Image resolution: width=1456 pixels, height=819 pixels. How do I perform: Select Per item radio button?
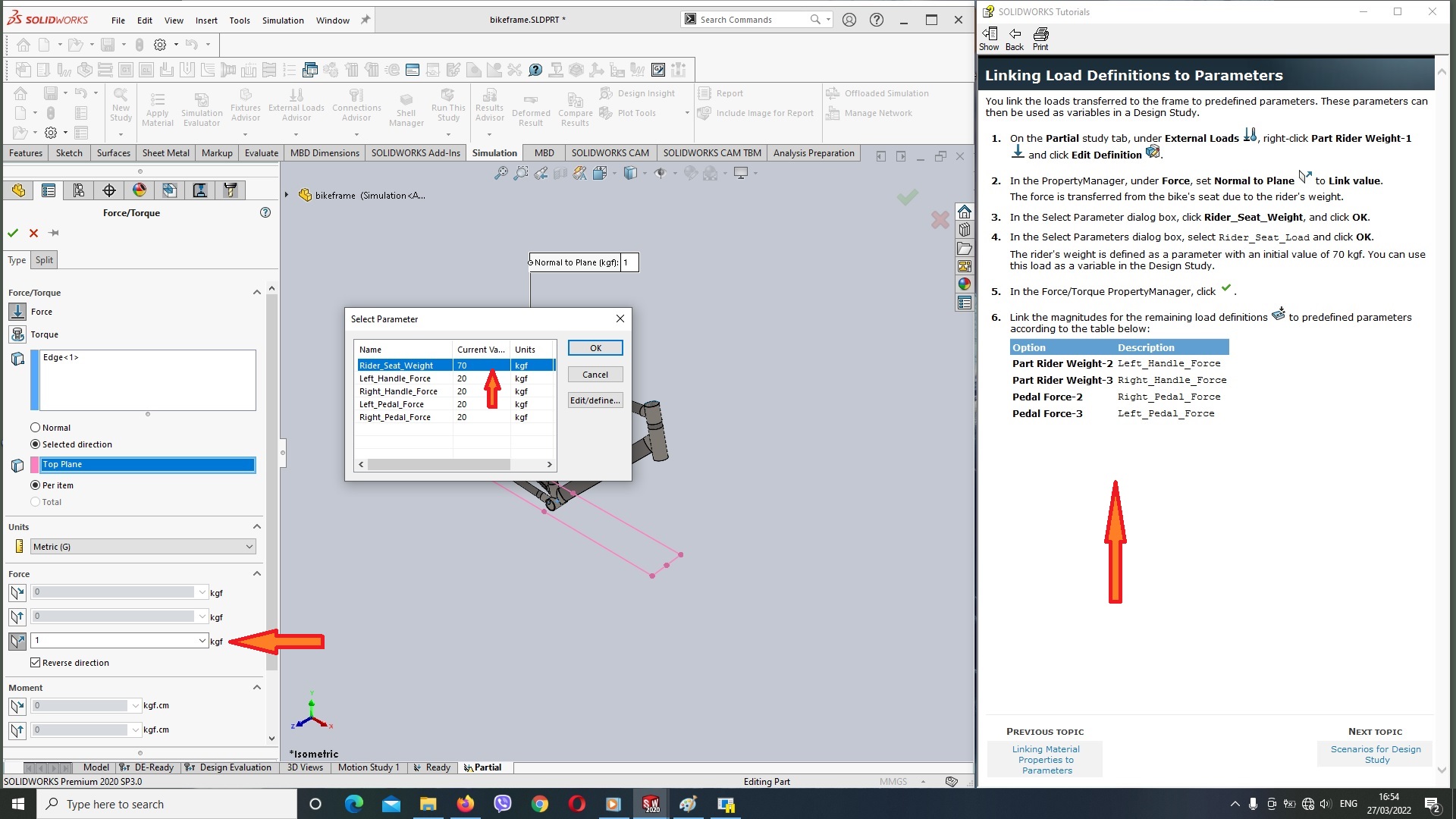click(35, 485)
